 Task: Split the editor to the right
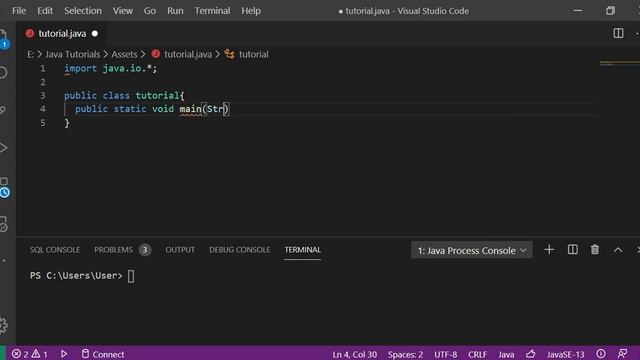coord(618,33)
